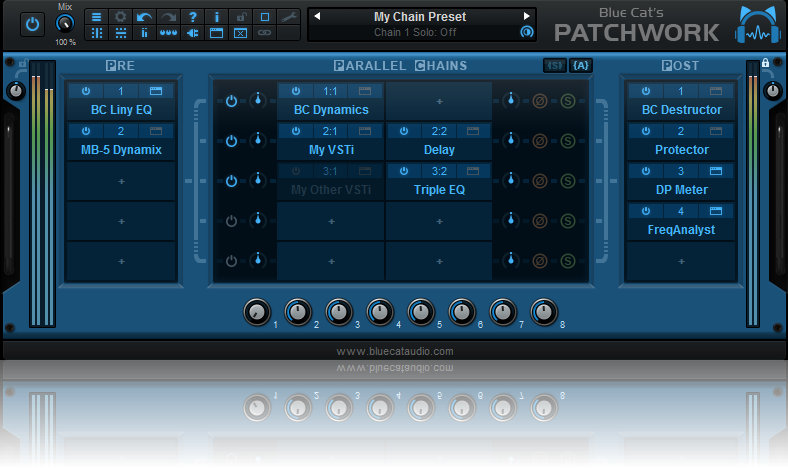Click the undo arrow in the toolbar
Image resolution: width=788 pixels, height=468 pixels.
[x=145, y=17]
